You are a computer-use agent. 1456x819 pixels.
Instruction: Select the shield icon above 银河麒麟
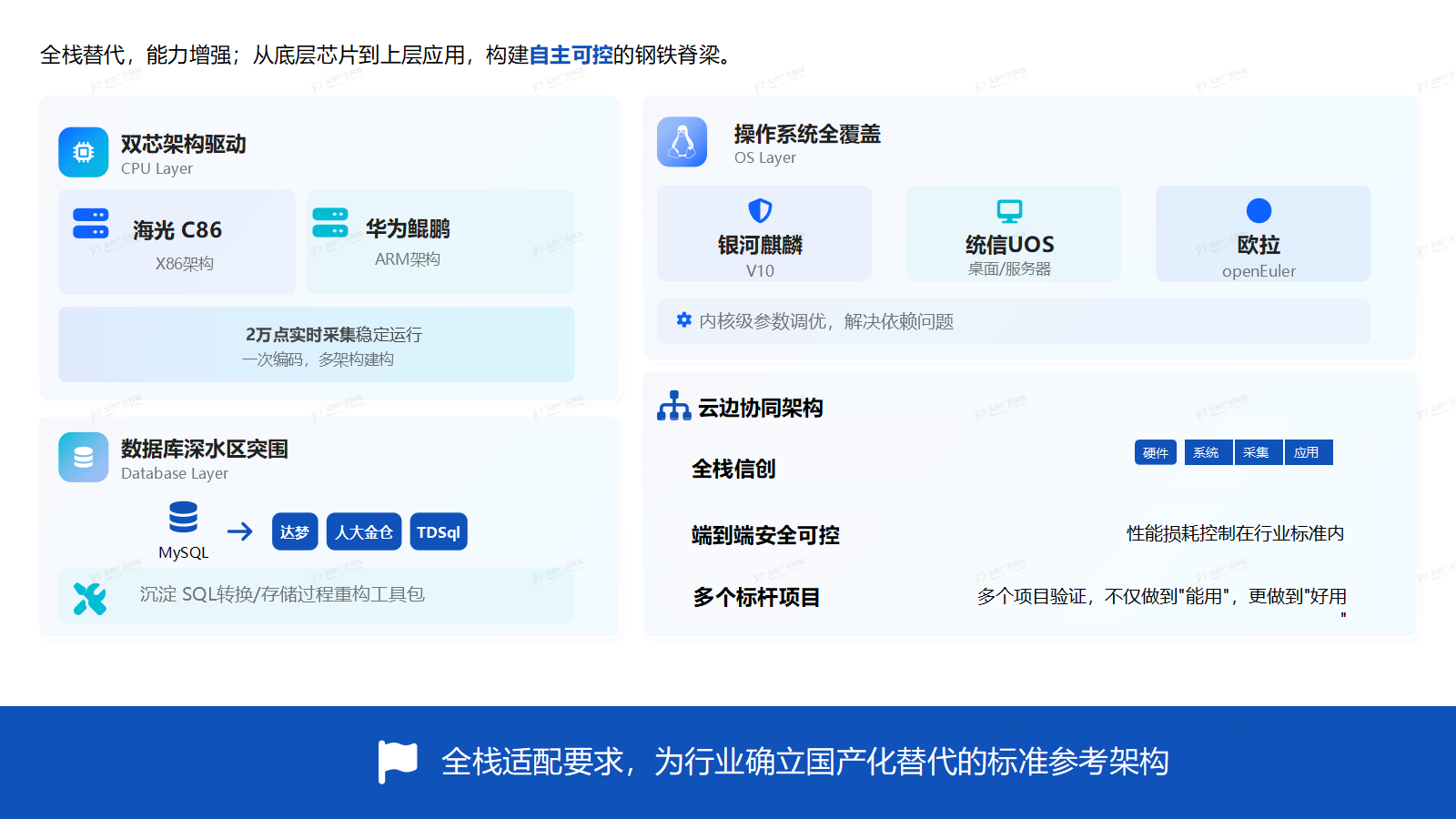[x=763, y=209]
